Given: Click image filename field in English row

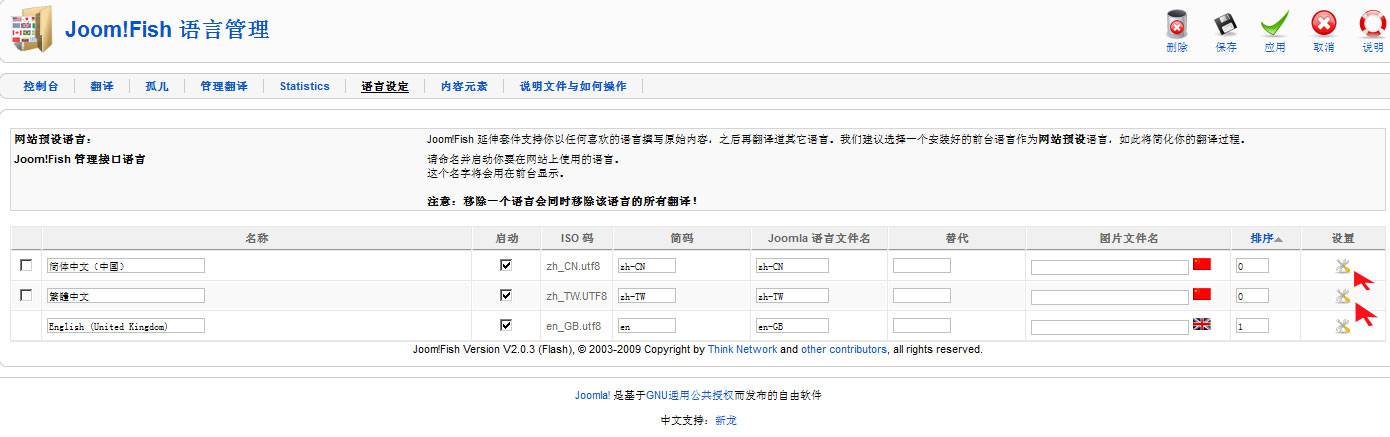Looking at the screenshot, I should pyautogui.click(x=1110, y=326).
